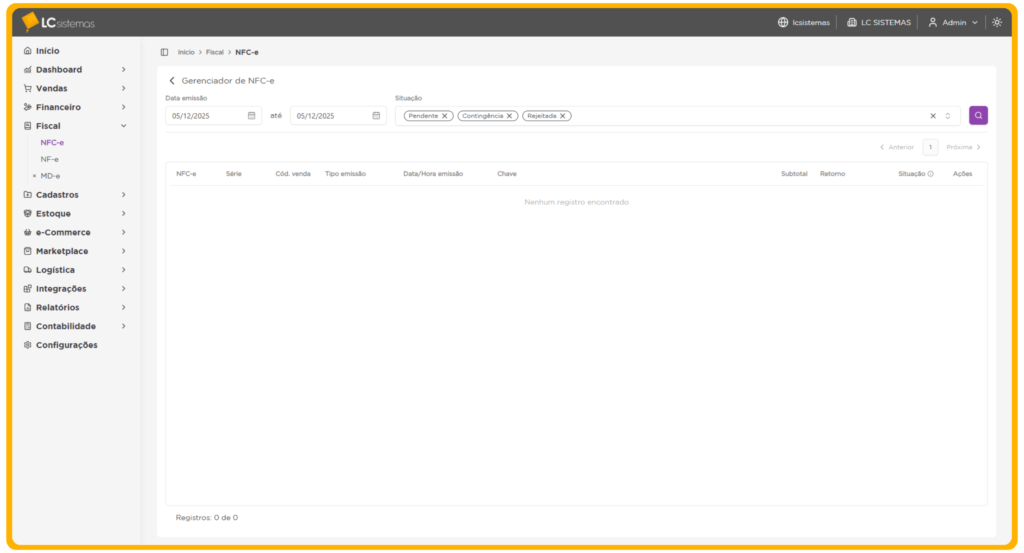Remove the Contingência filter tag
Viewport: 1024px width, 553px height.
point(510,116)
